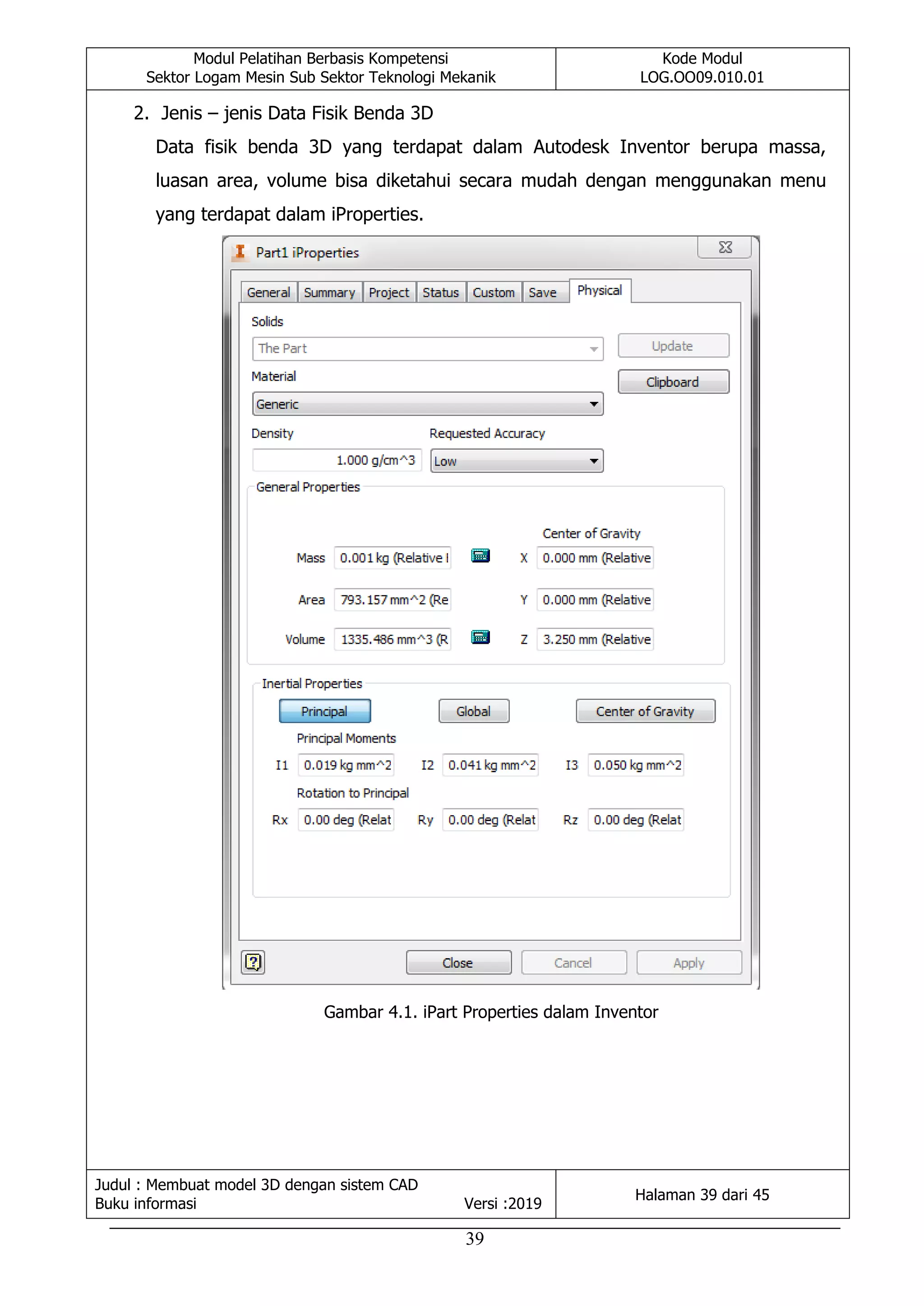Click the volume calculator icon
Screen dimensions: 924x1306
(x=480, y=637)
